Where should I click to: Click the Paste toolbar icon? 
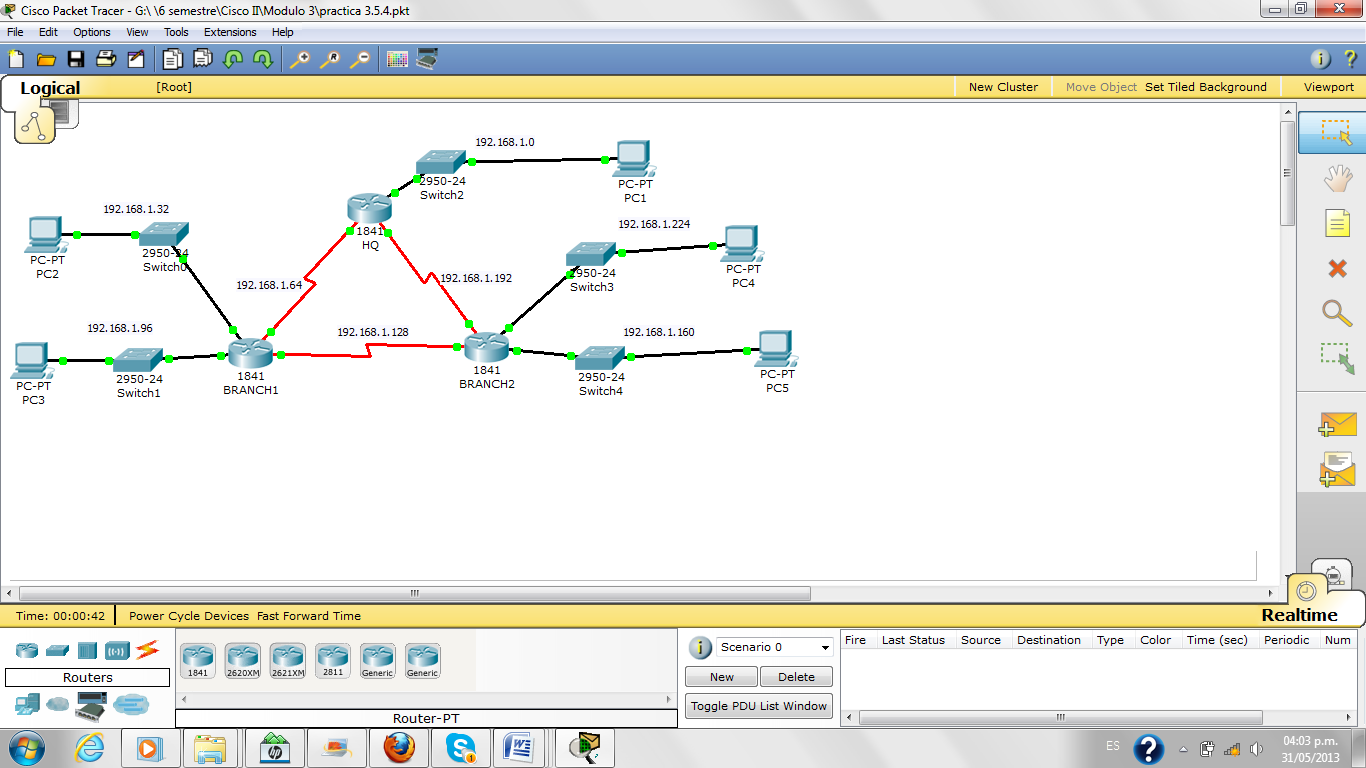(203, 59)
